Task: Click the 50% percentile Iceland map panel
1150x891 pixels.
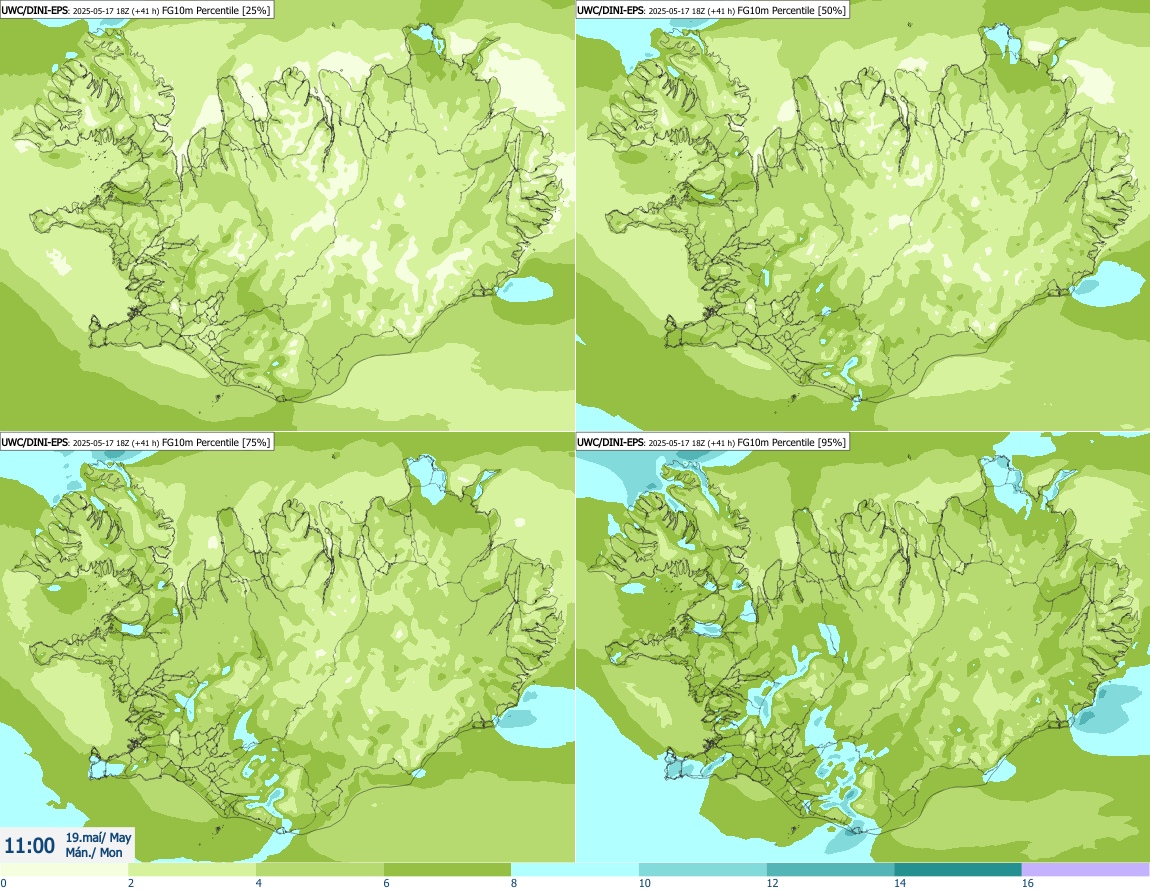Action: click(862, 215)
